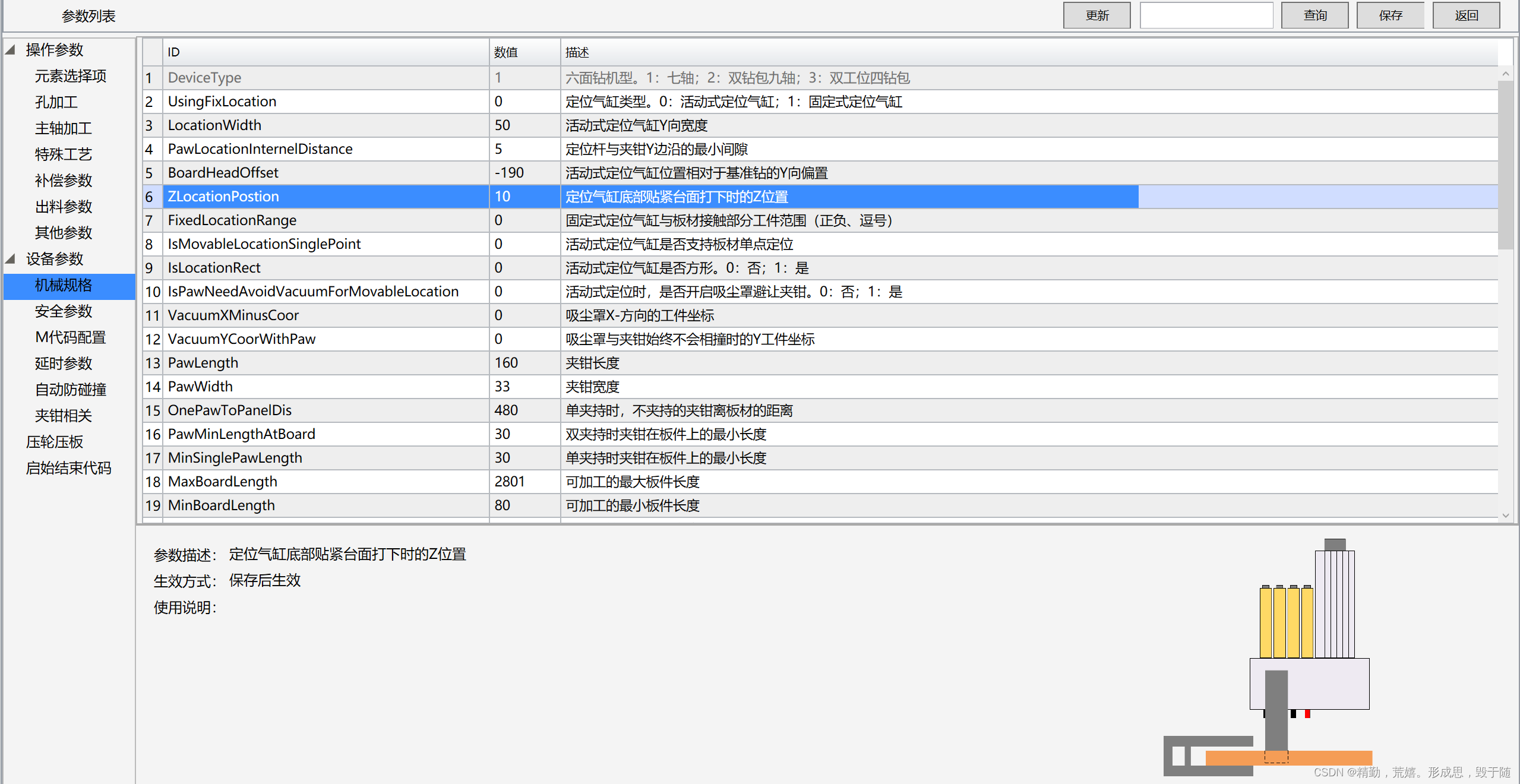Click description 可加工的最大板件长度

click(x=633, y=482)
